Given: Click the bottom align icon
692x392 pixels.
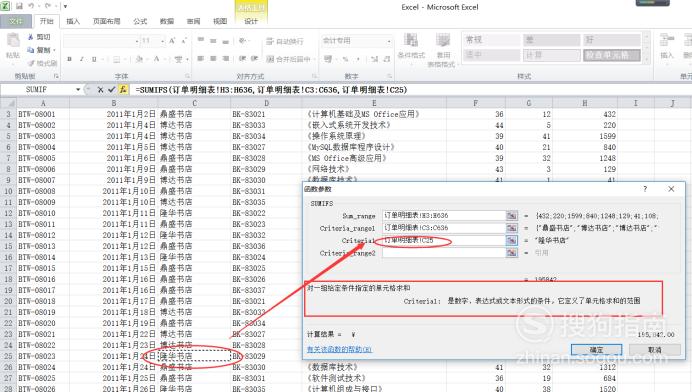Looking at the screenshot, I should [x=226, y=41].
